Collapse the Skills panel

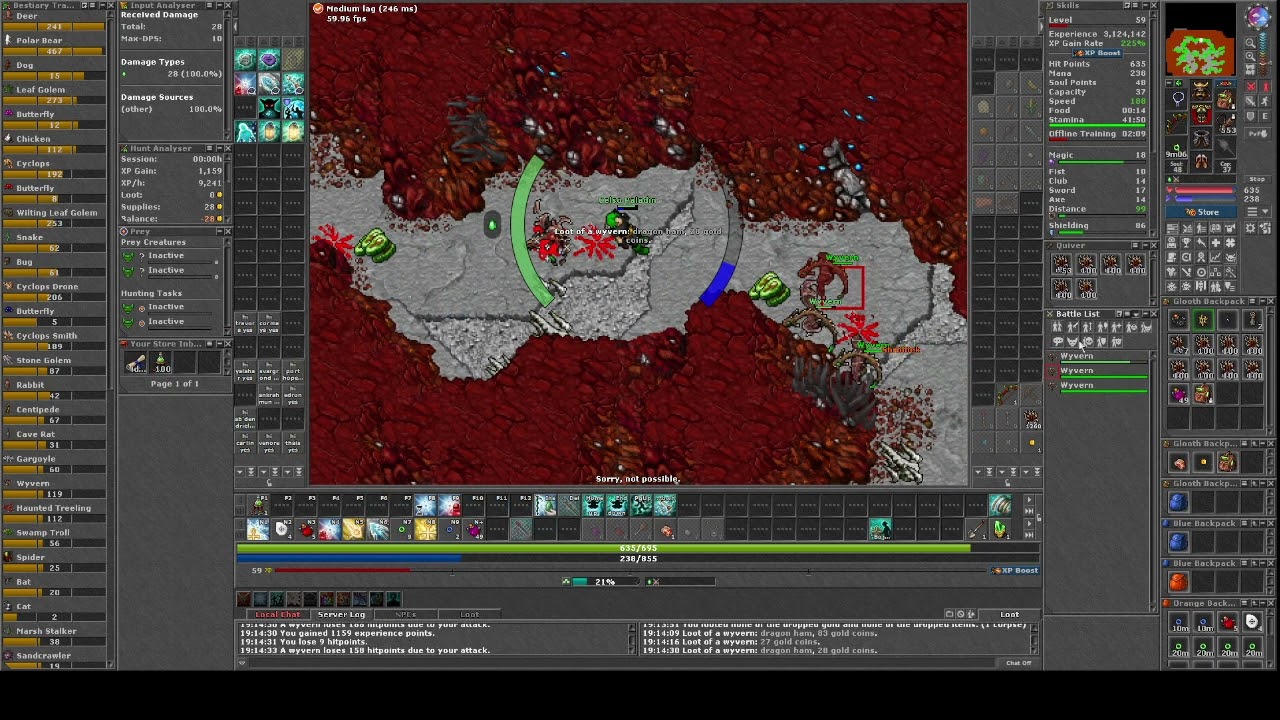pyautogui.click(x=1146, y=5)
